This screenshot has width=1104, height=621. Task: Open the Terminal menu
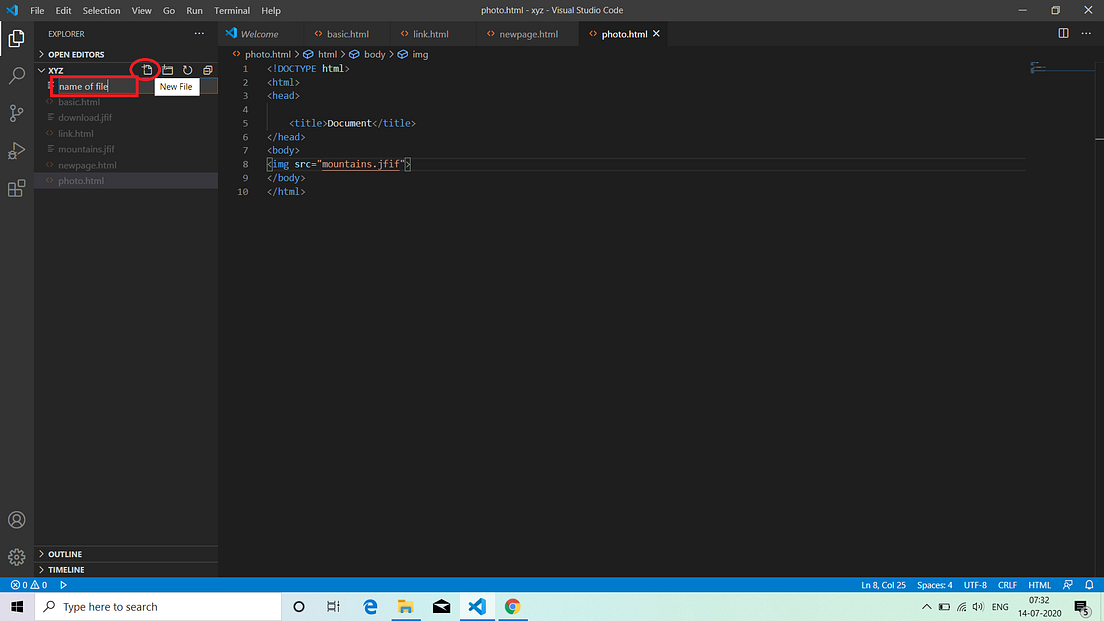pos(232,11)
